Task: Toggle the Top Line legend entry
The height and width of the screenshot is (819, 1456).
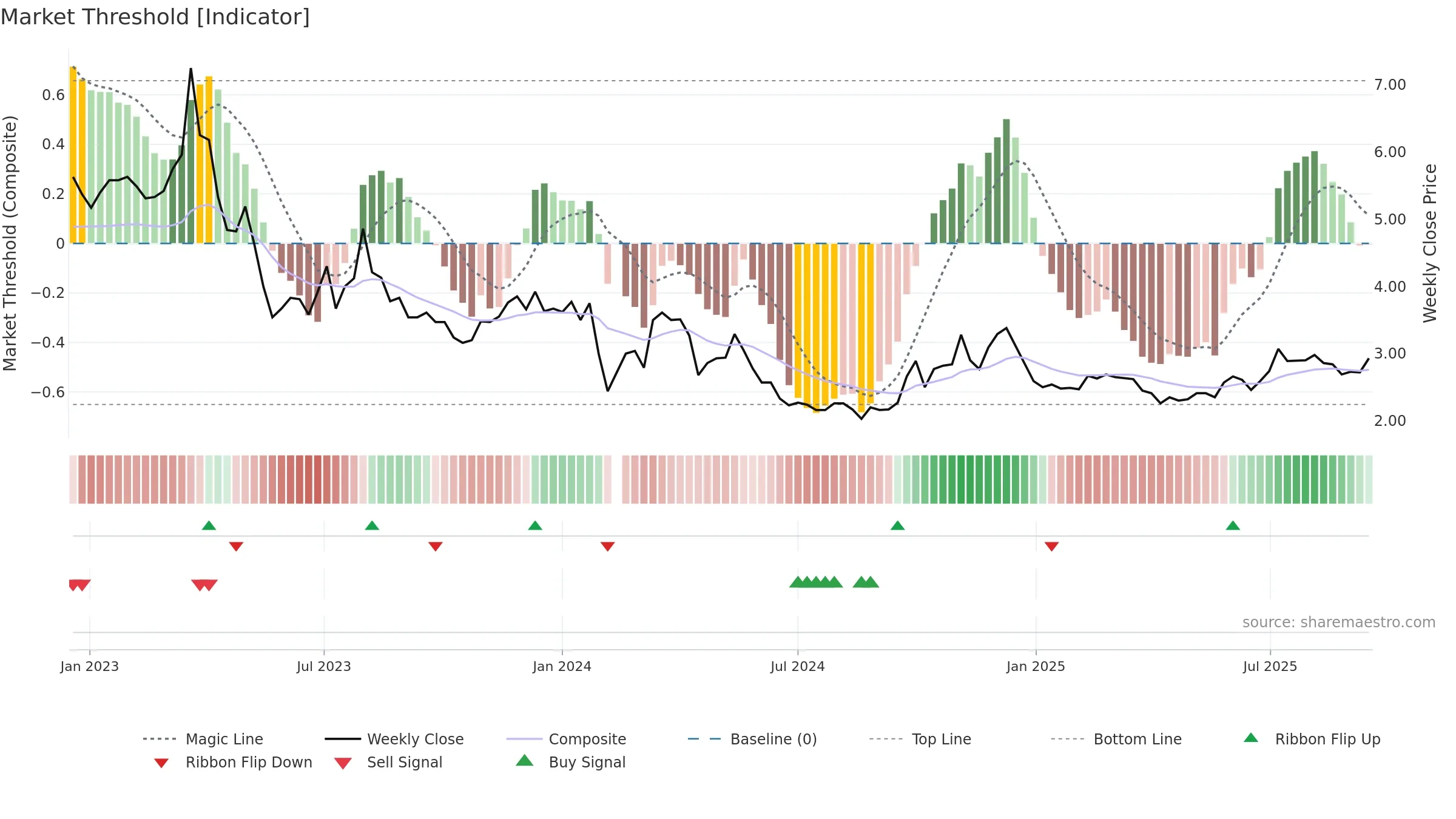Action: [x=920, y=739]
